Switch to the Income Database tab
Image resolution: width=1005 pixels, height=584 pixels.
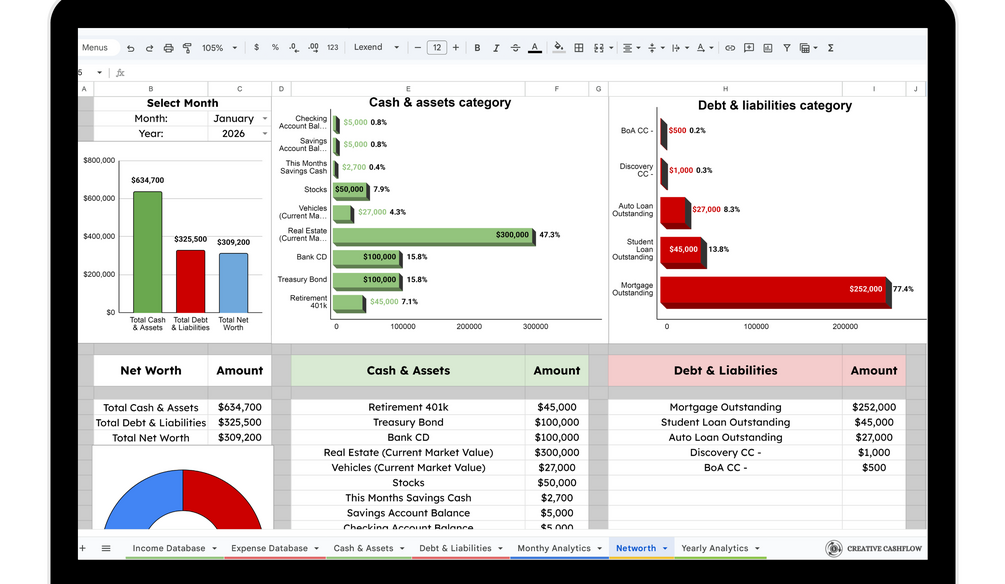point(169,548)
